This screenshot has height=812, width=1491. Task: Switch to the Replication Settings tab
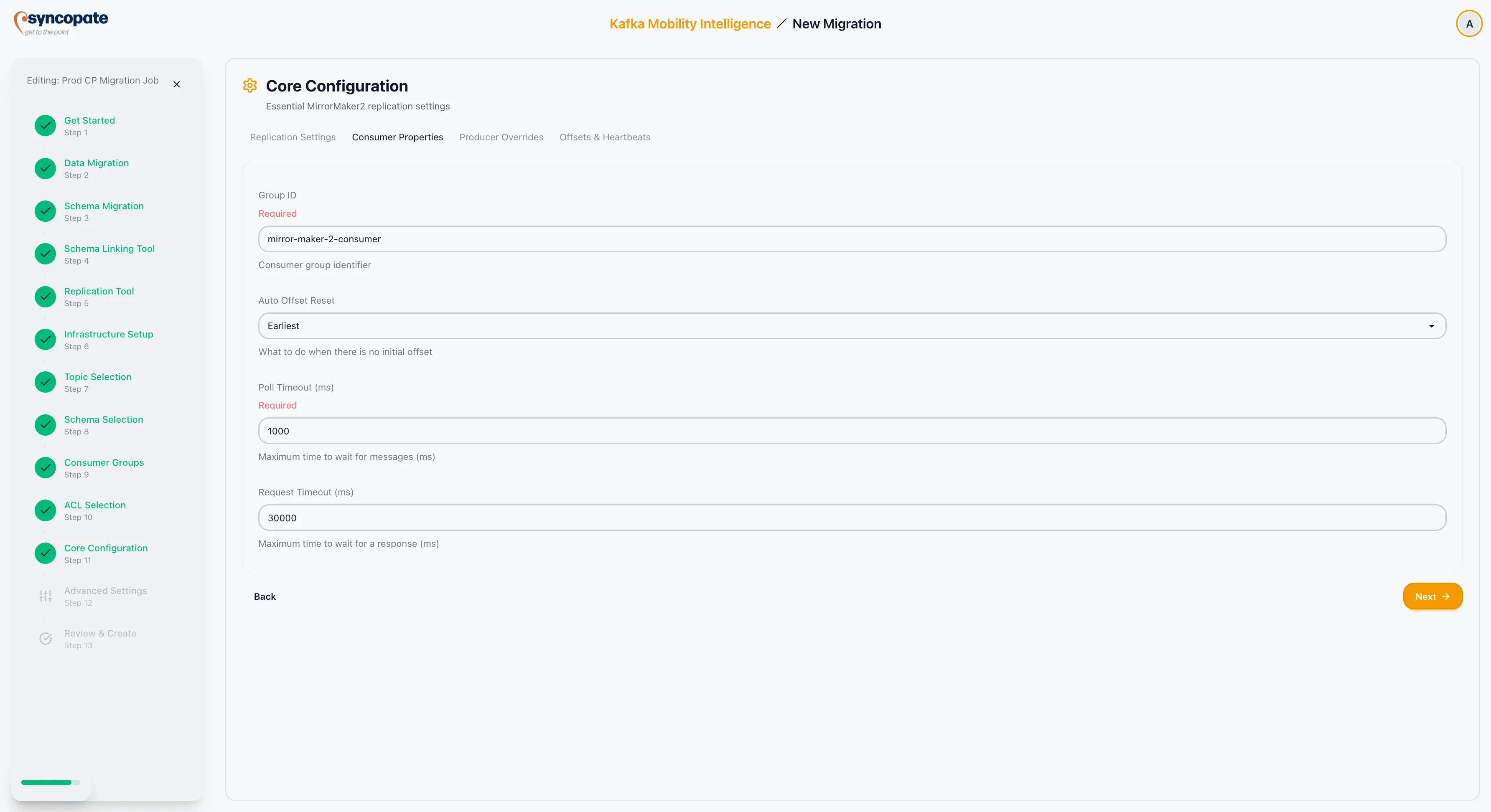click(292, 137)
